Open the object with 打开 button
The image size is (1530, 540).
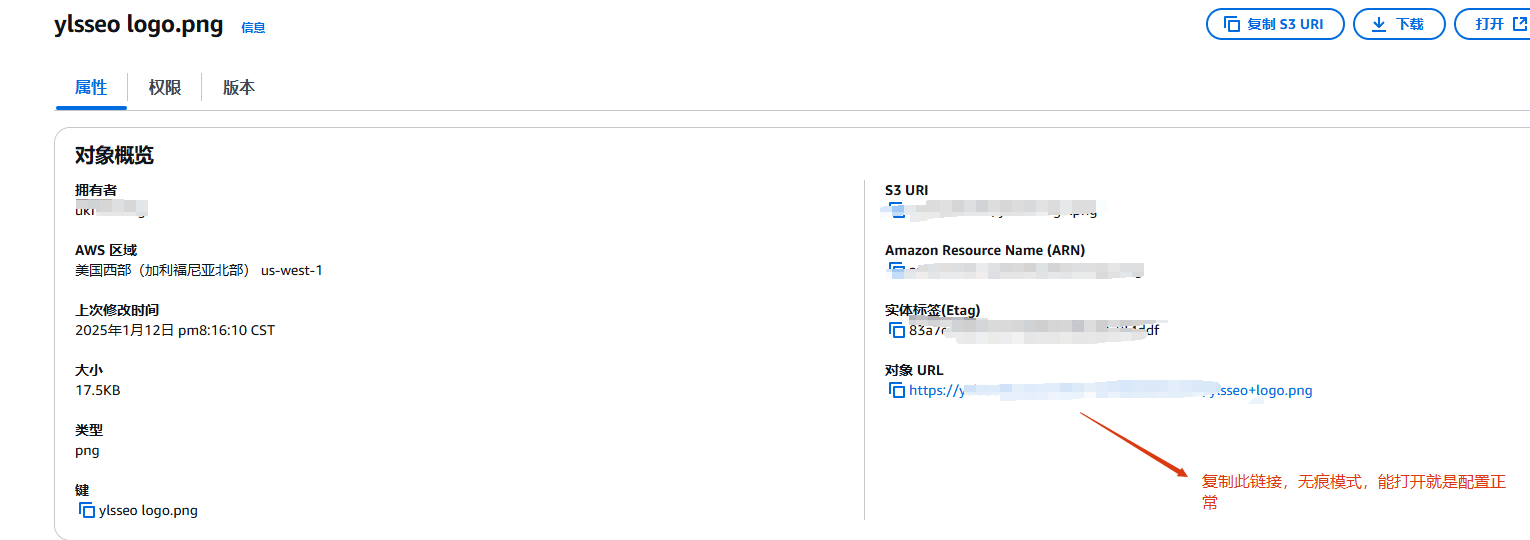pos(1492,24)
